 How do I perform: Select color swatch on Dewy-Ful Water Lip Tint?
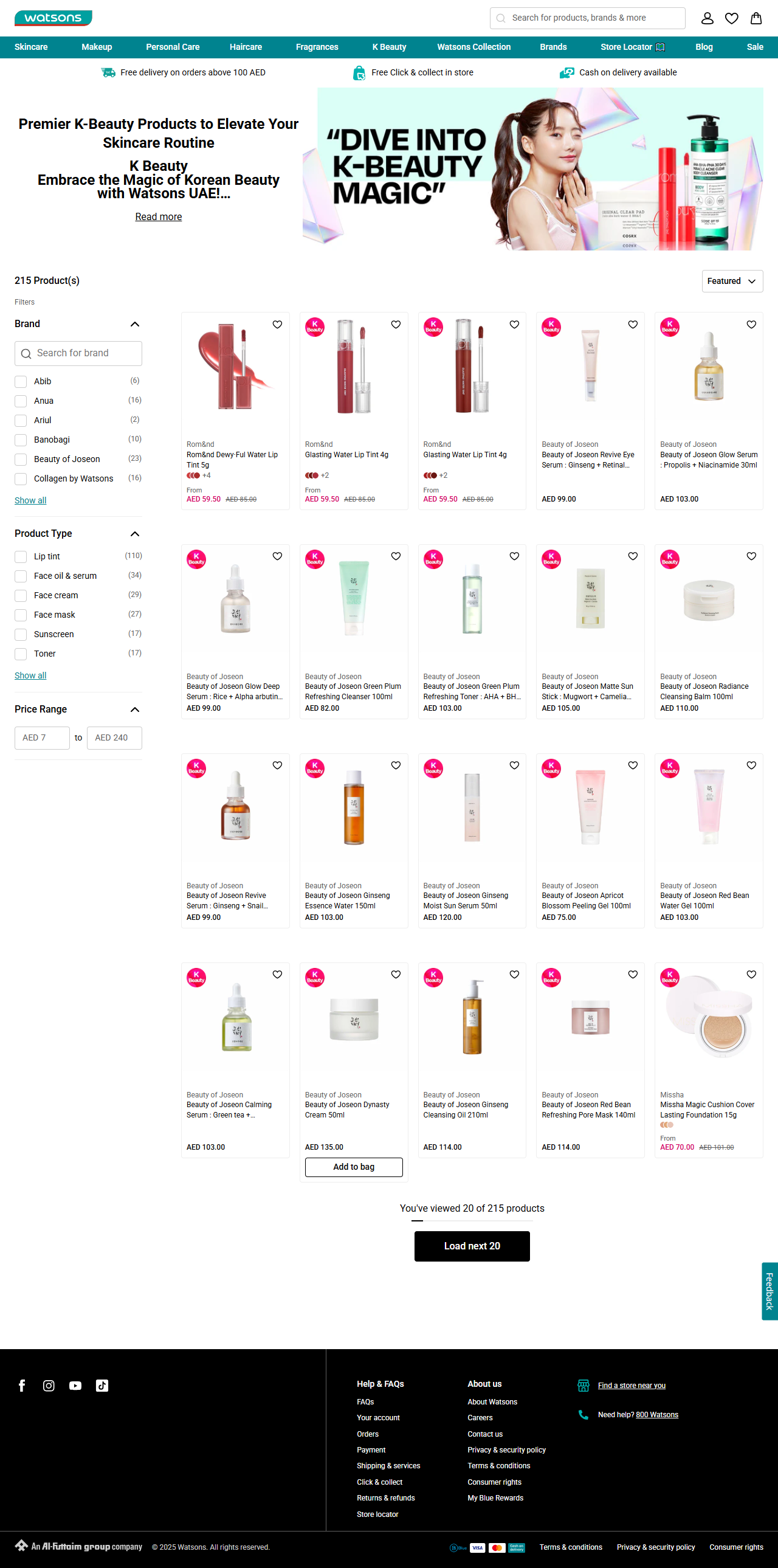pos(193,475)
